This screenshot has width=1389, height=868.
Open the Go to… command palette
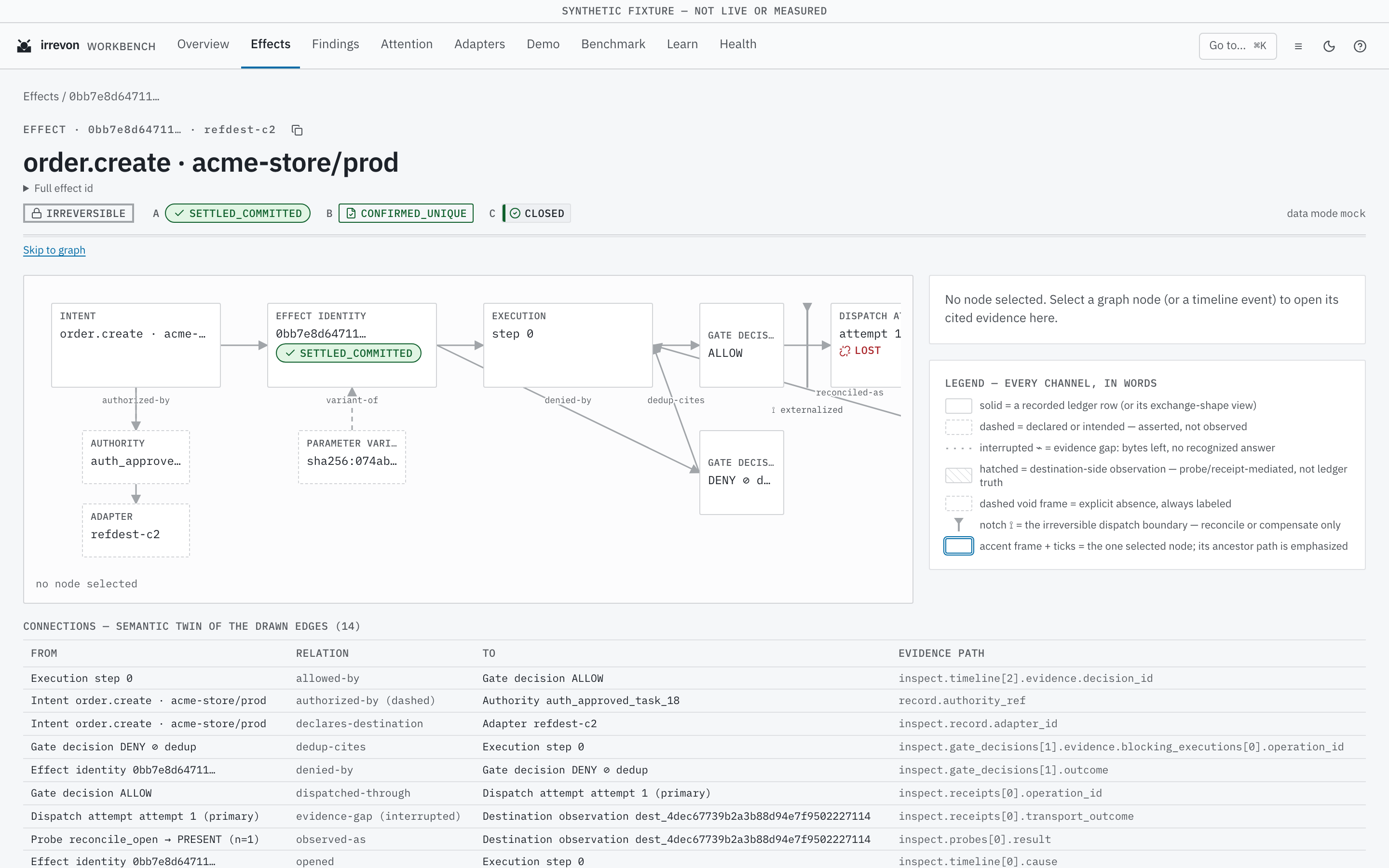coord(1238,46)
